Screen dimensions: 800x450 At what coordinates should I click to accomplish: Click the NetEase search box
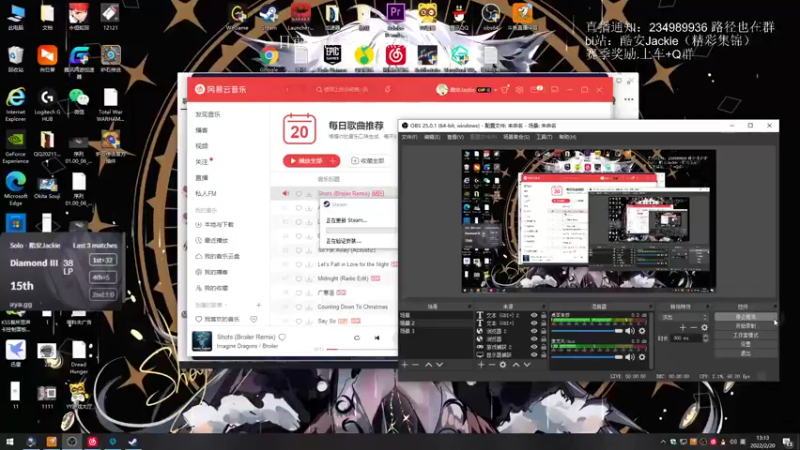click(342, 90)
